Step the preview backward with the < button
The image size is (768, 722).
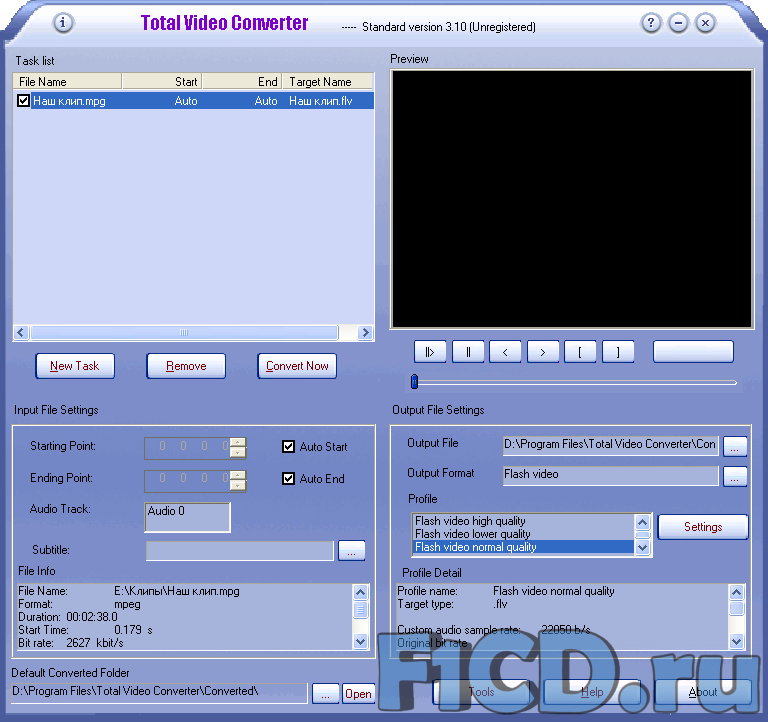tap(505, 352)
